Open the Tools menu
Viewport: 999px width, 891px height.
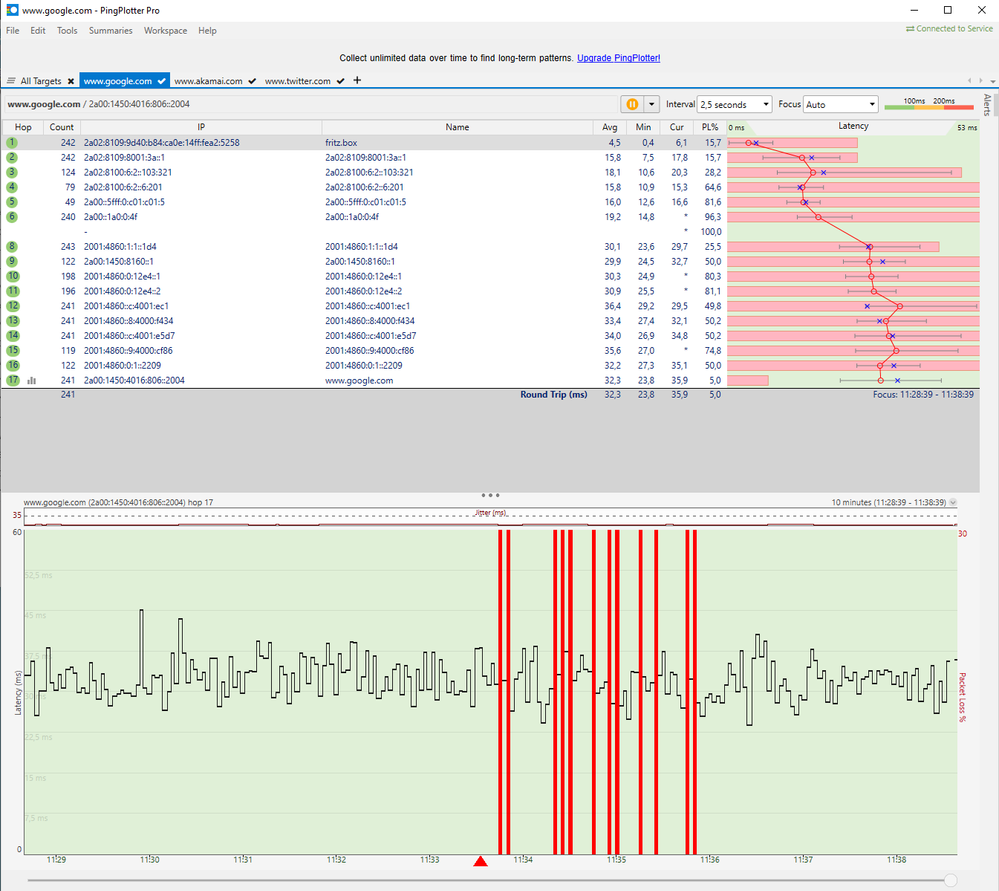tap(66, 30)
